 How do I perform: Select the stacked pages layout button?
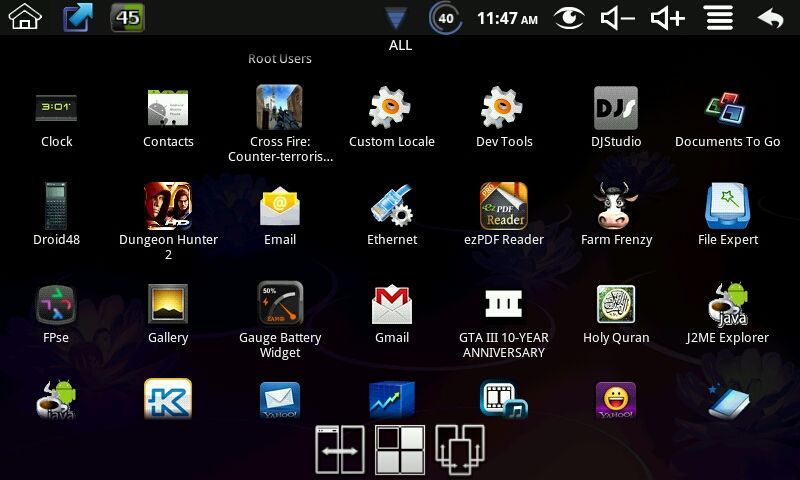[x=460, y=450]
